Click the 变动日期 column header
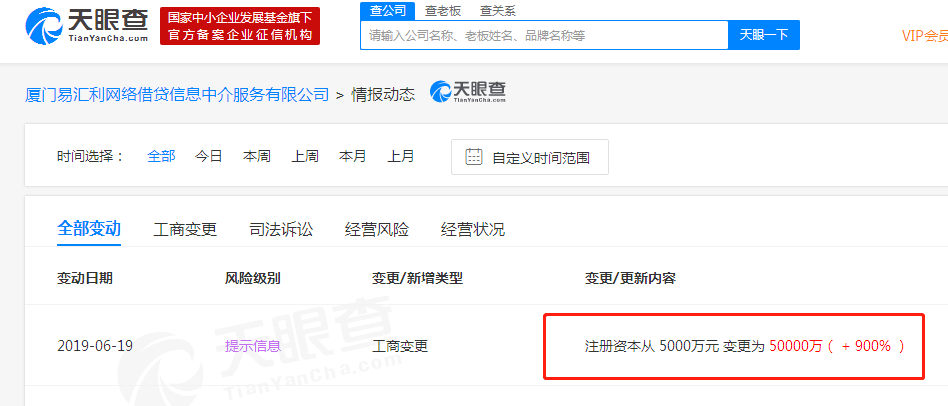The image size is (948, 406). 85,279
